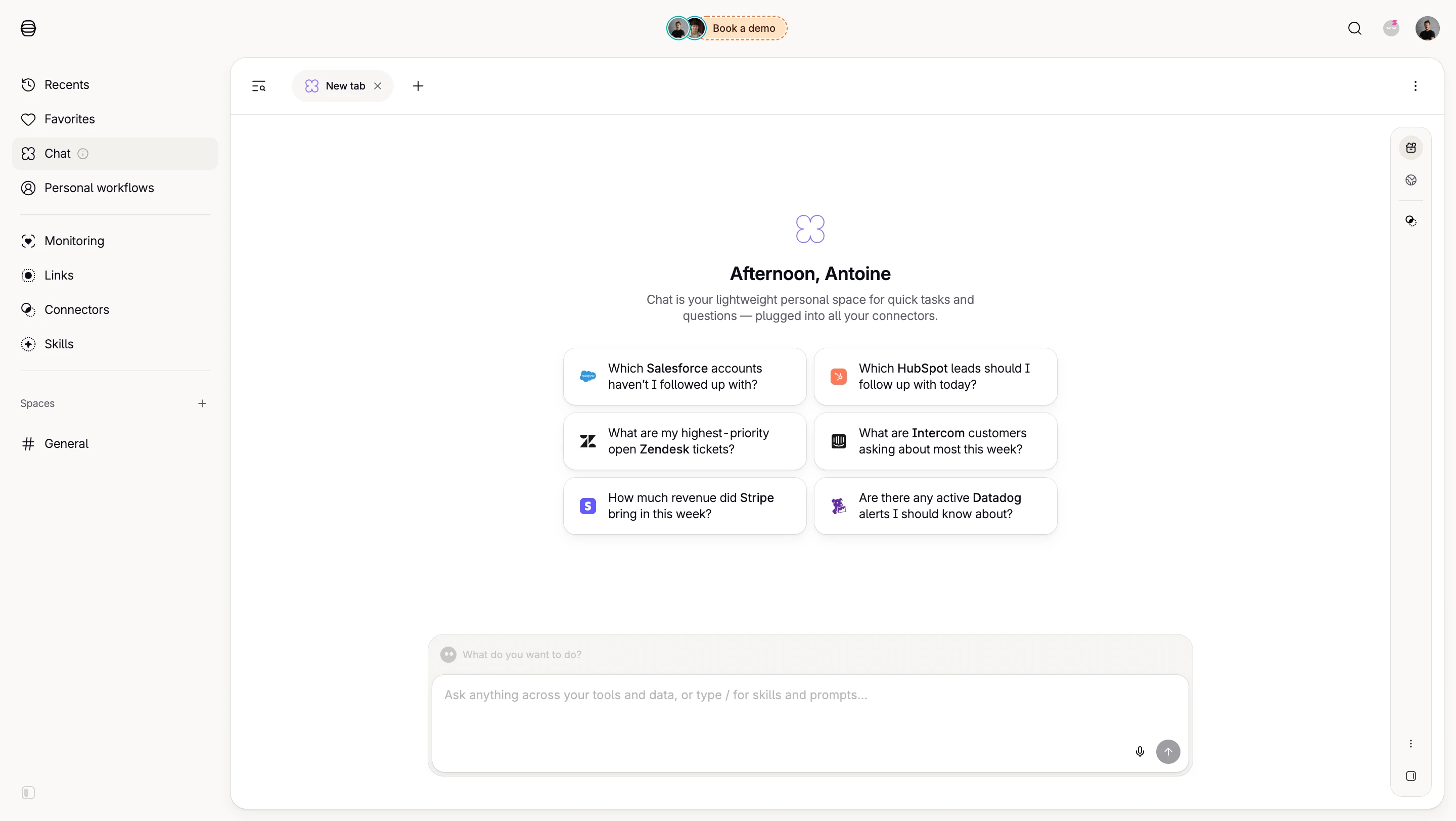This screenshot has width=1456, height=821.
Task: Open the search icon in the top bar
Action: tap(1355, 28)
